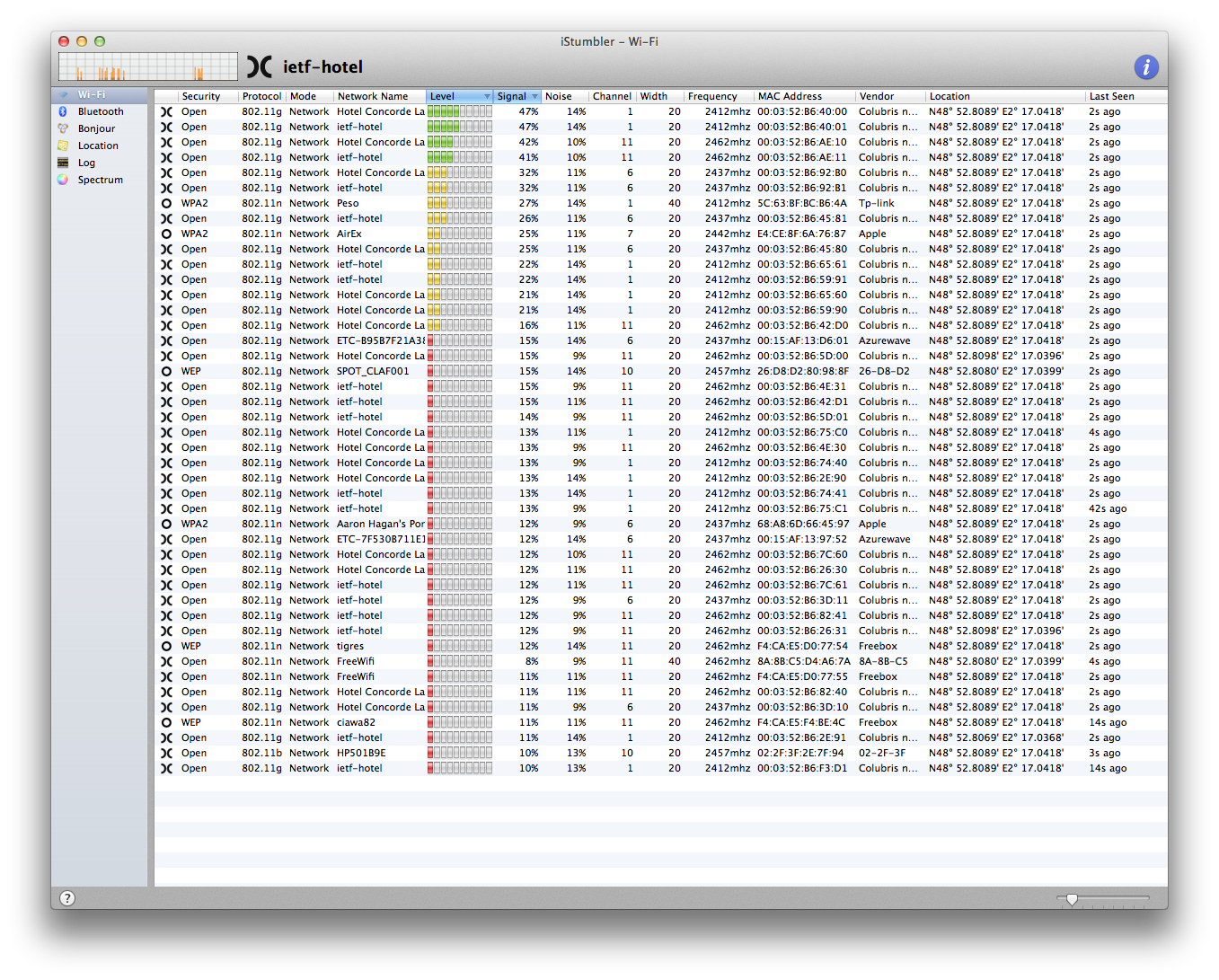Screen dimensions: 1219x980
Task: Select the AirEx network row
Action: click(660, 234)
